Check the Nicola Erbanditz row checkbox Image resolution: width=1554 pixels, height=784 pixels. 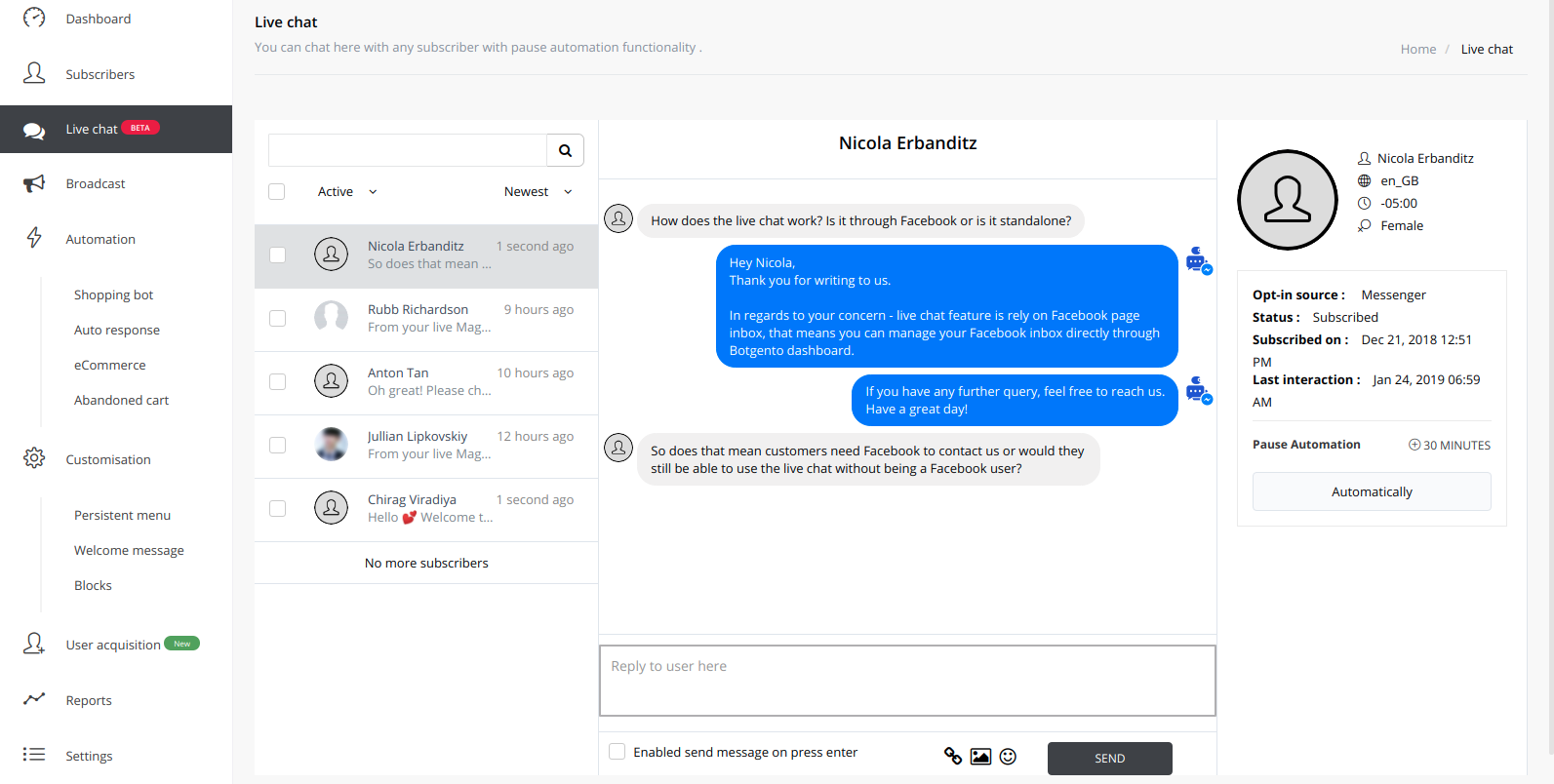pyautogui.click(x=277, y=255)
